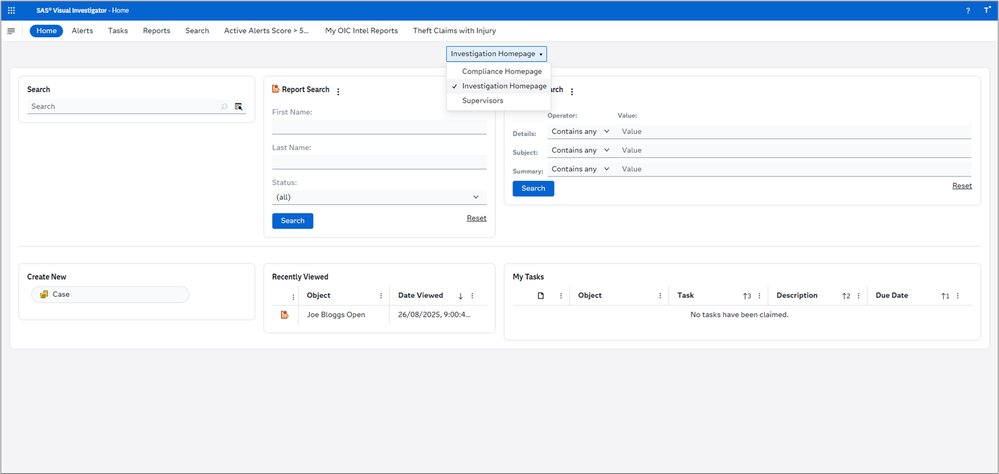This screenshot has width=999, height=474.
Task: Open column menu of the Task column
Action: [759, 296]
